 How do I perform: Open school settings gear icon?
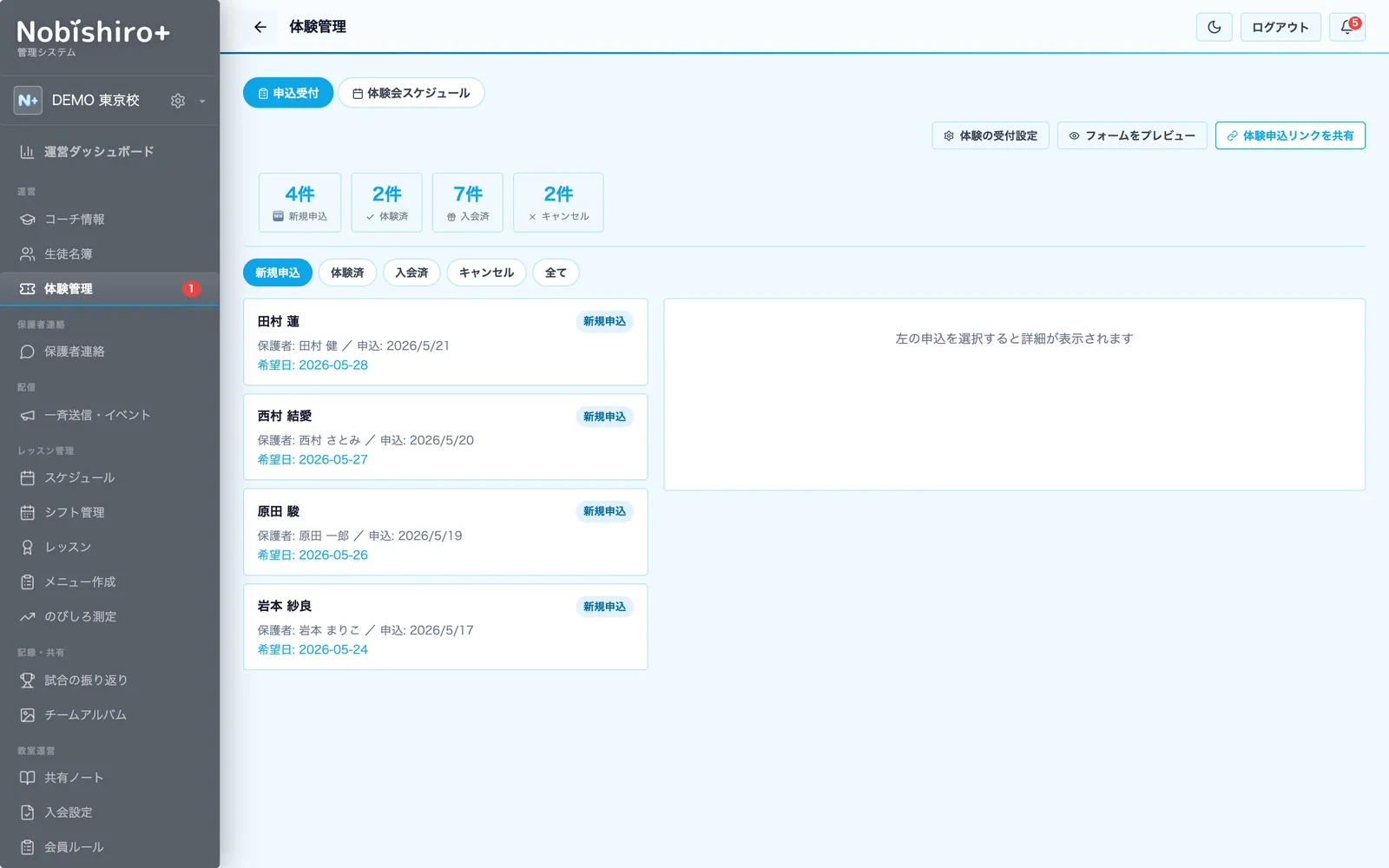pyautogui.click(x=178, y=101)
